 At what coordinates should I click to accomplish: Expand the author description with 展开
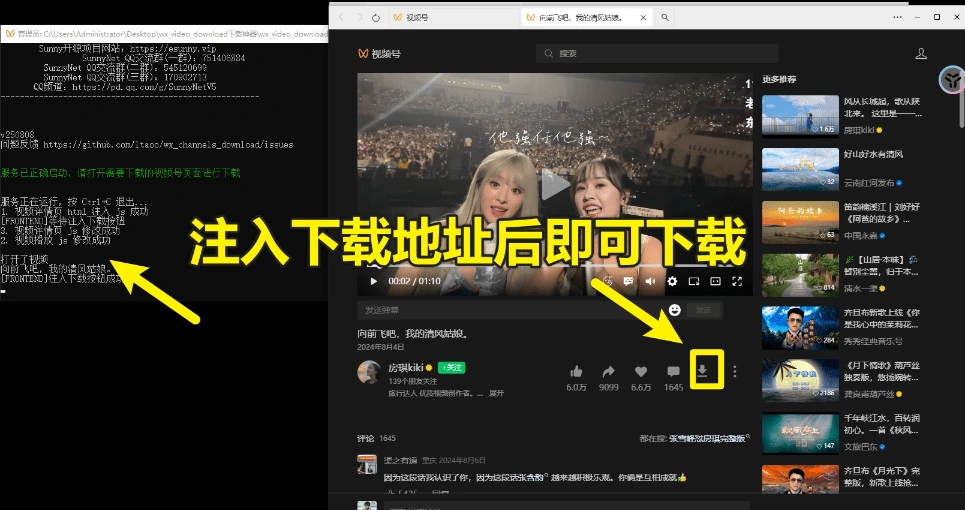pyautogui.click(x=496, y=393)
